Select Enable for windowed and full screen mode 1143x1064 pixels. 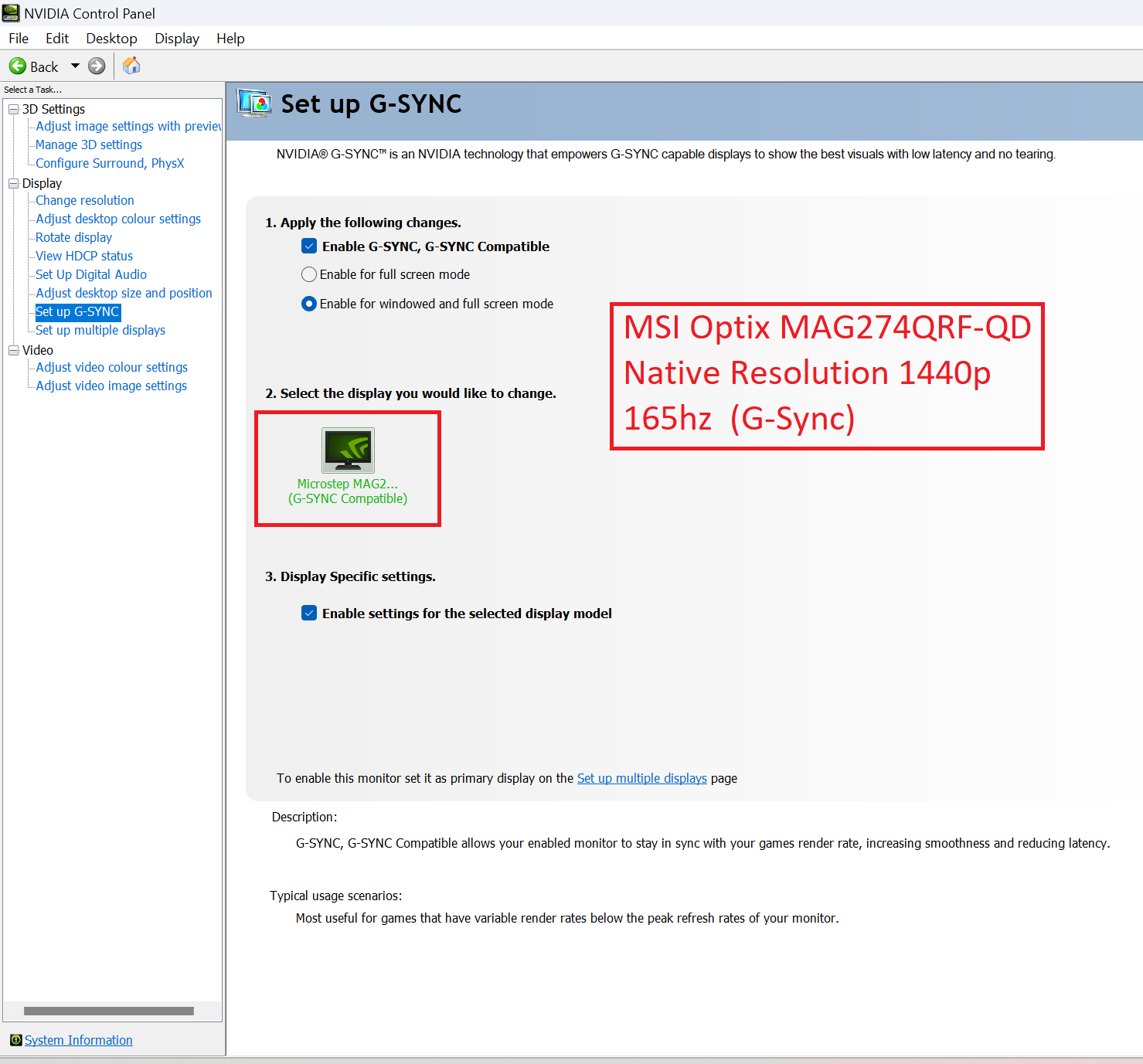(309, 304)
